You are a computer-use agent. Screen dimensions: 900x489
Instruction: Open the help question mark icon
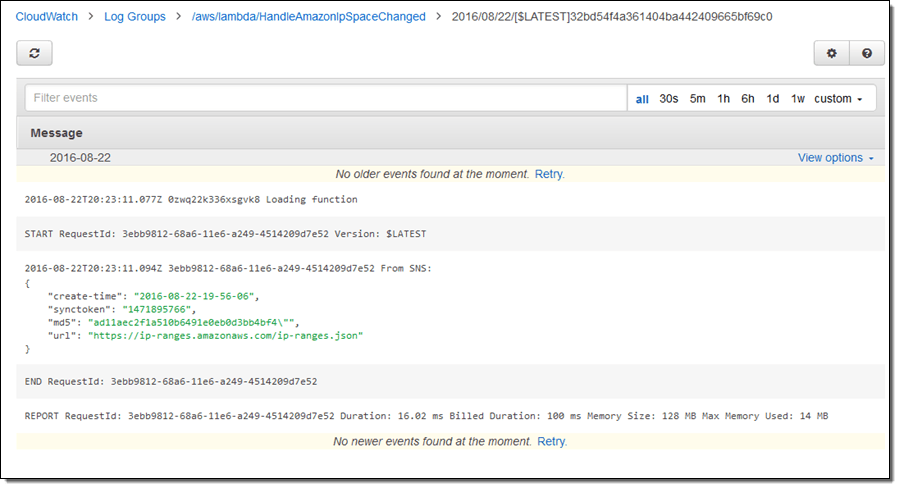(x=867, y=53)
